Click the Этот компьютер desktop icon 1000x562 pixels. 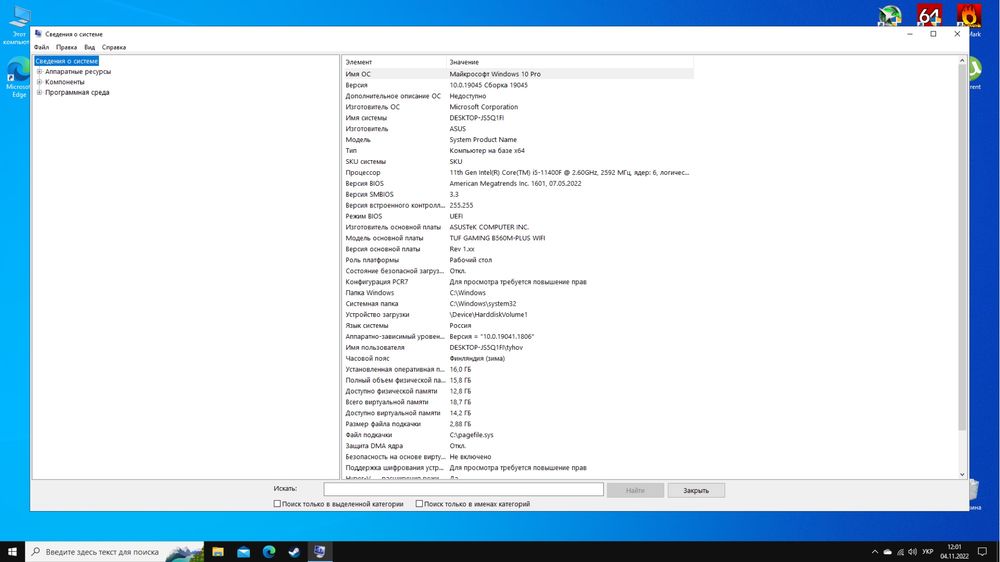[x=17, y=24]
